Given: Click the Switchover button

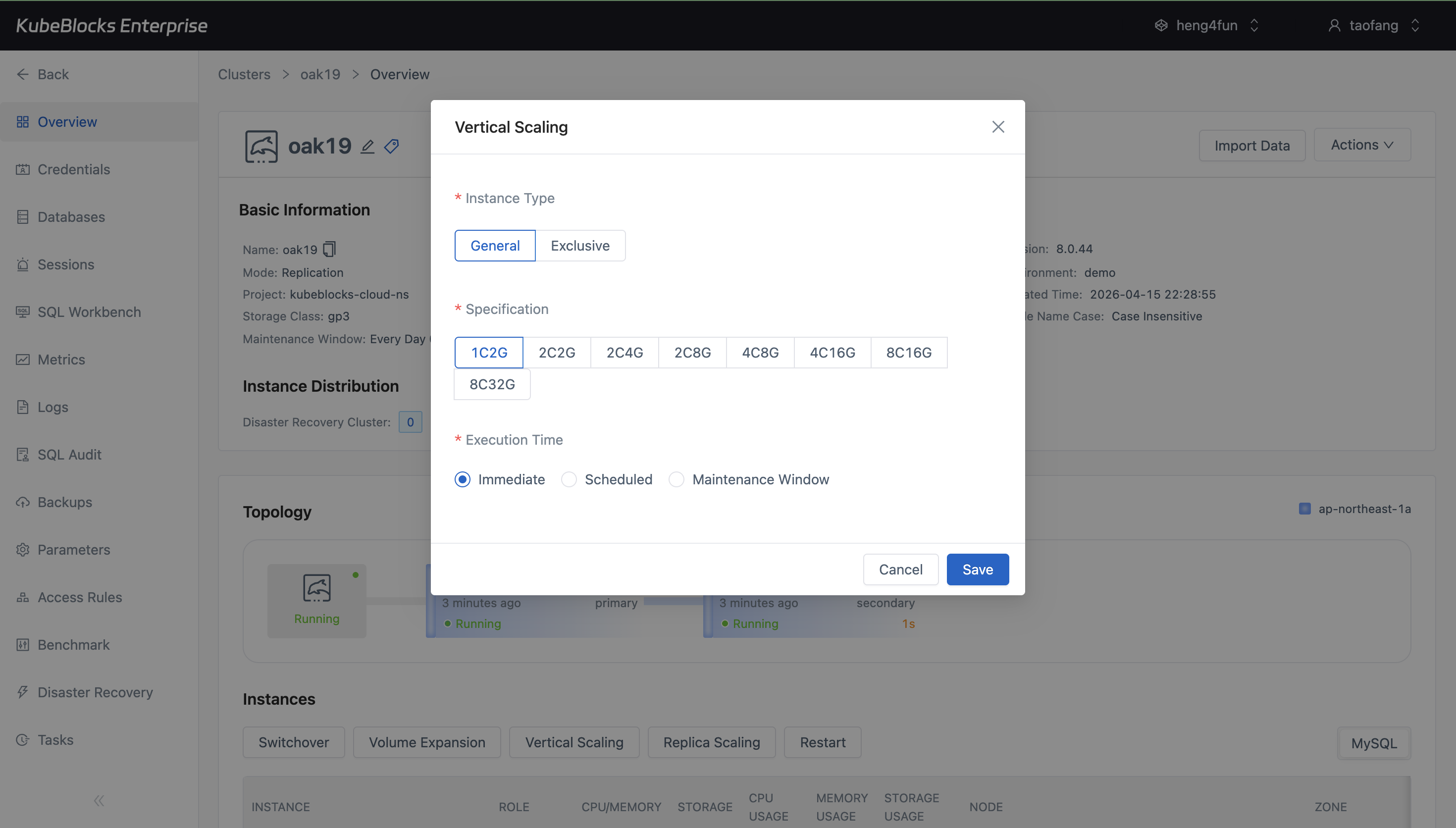Looking at the screenshot, I should point(293,742).
